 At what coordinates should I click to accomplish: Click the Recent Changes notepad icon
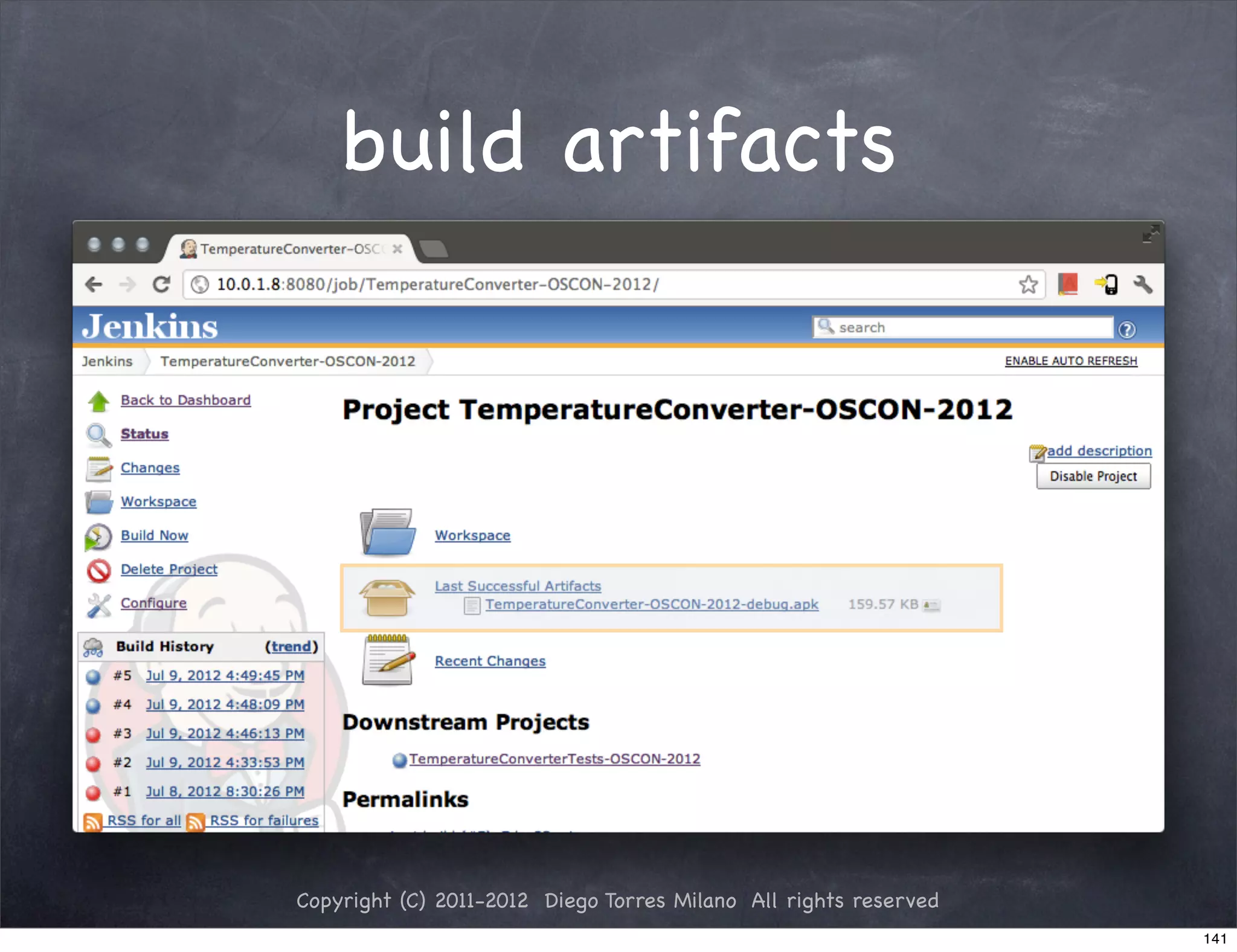388,661
